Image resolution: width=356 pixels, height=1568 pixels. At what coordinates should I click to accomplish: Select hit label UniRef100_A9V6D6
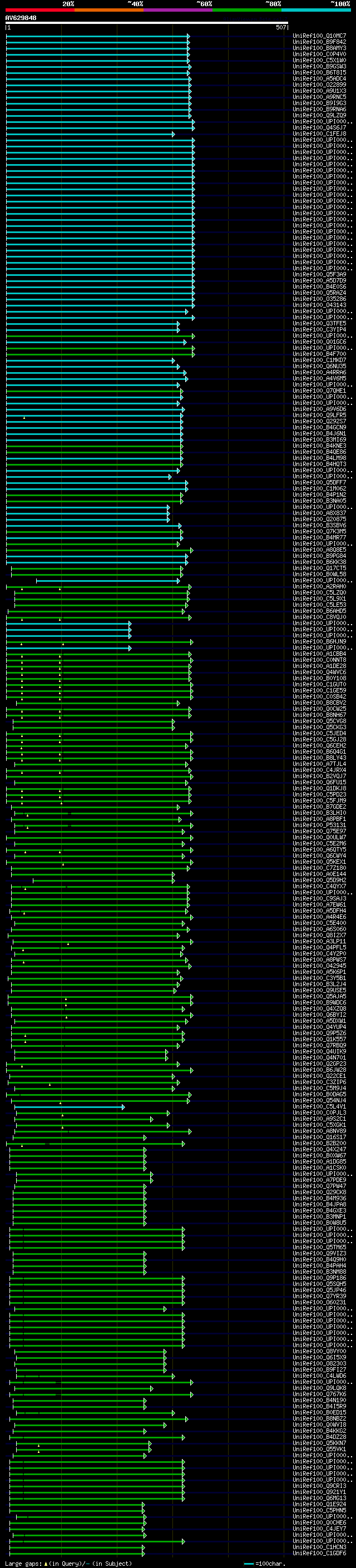coord(319,409)
